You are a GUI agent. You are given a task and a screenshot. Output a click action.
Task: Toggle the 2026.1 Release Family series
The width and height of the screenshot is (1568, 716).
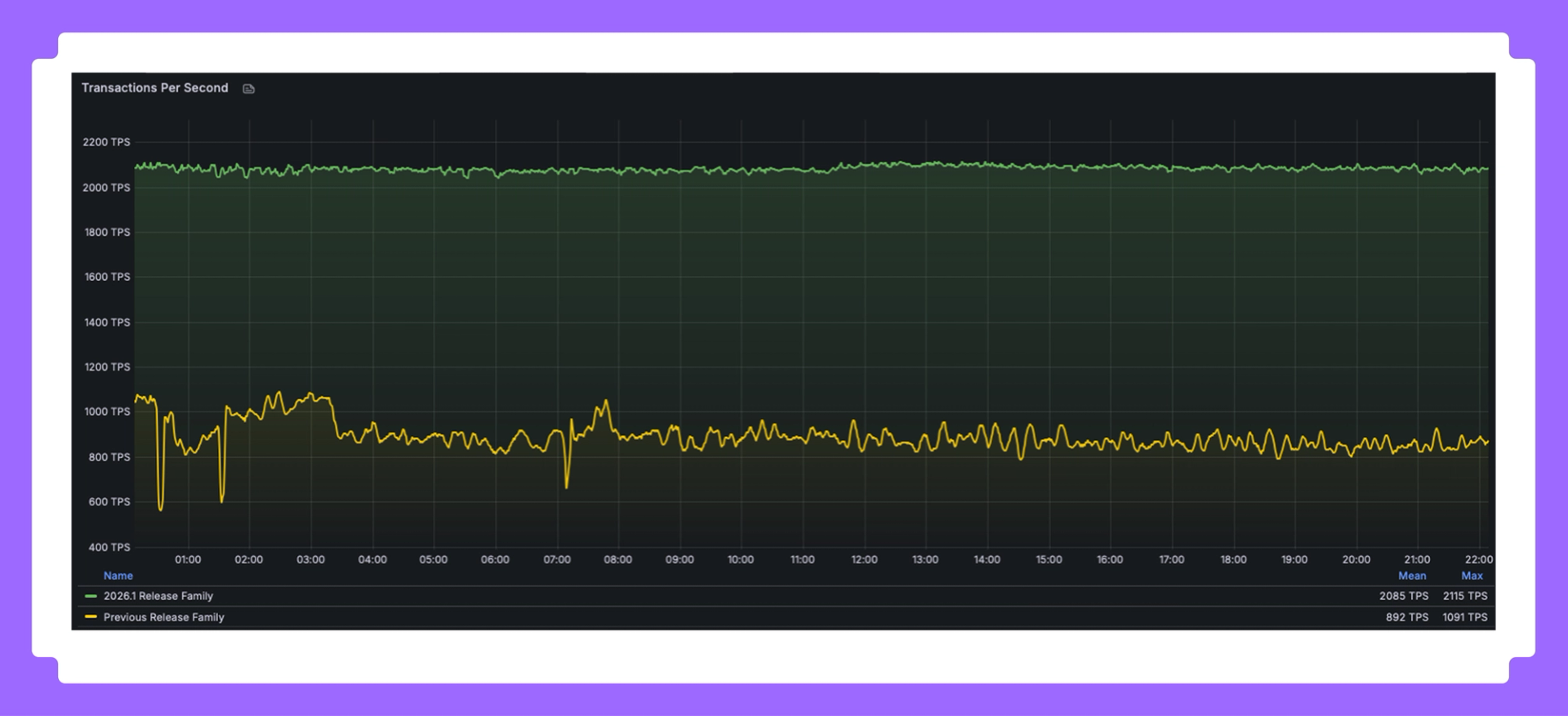[158, 596]
